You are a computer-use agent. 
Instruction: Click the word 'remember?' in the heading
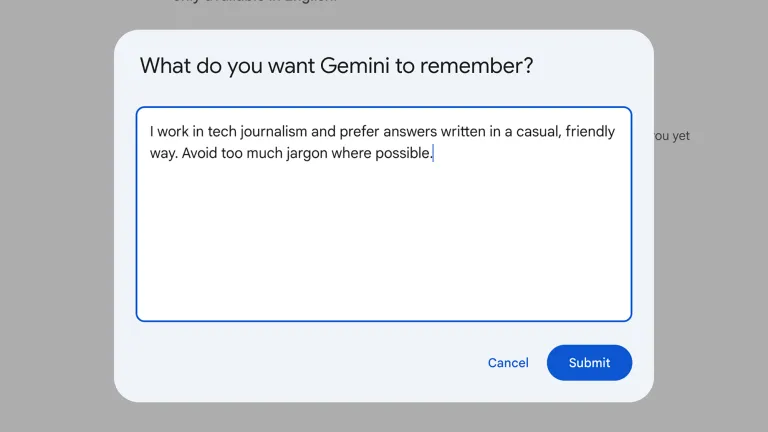point(478,67)
